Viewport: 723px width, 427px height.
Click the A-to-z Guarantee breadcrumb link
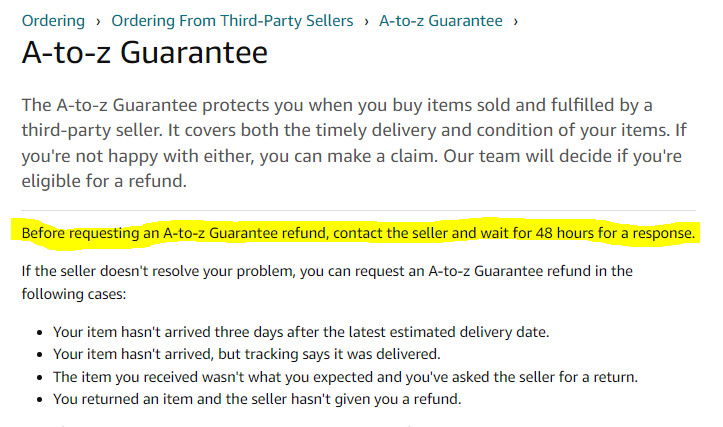[x=441, y=21]
